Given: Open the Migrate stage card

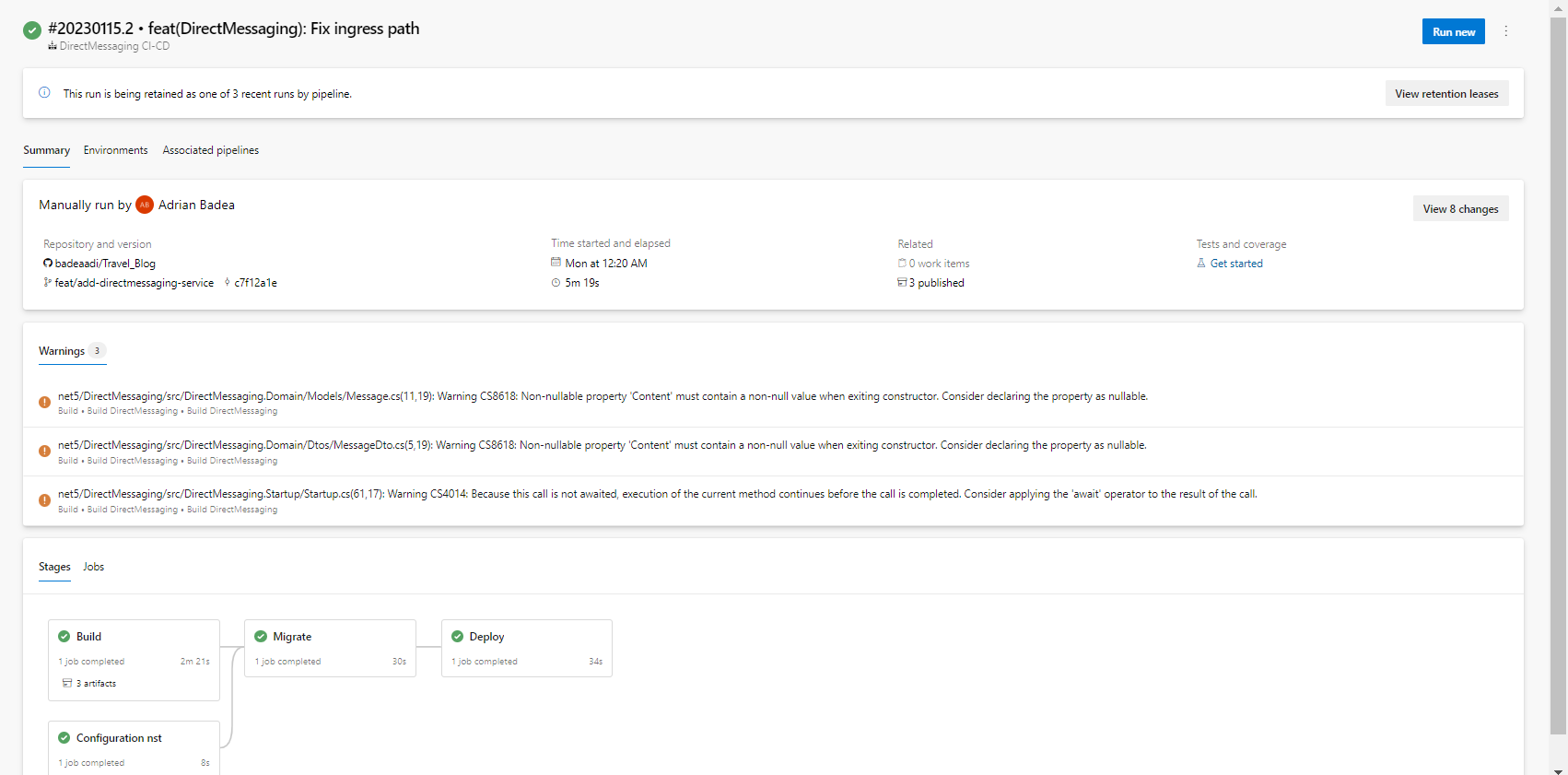Looking at the screenshot, I should 330,648.
